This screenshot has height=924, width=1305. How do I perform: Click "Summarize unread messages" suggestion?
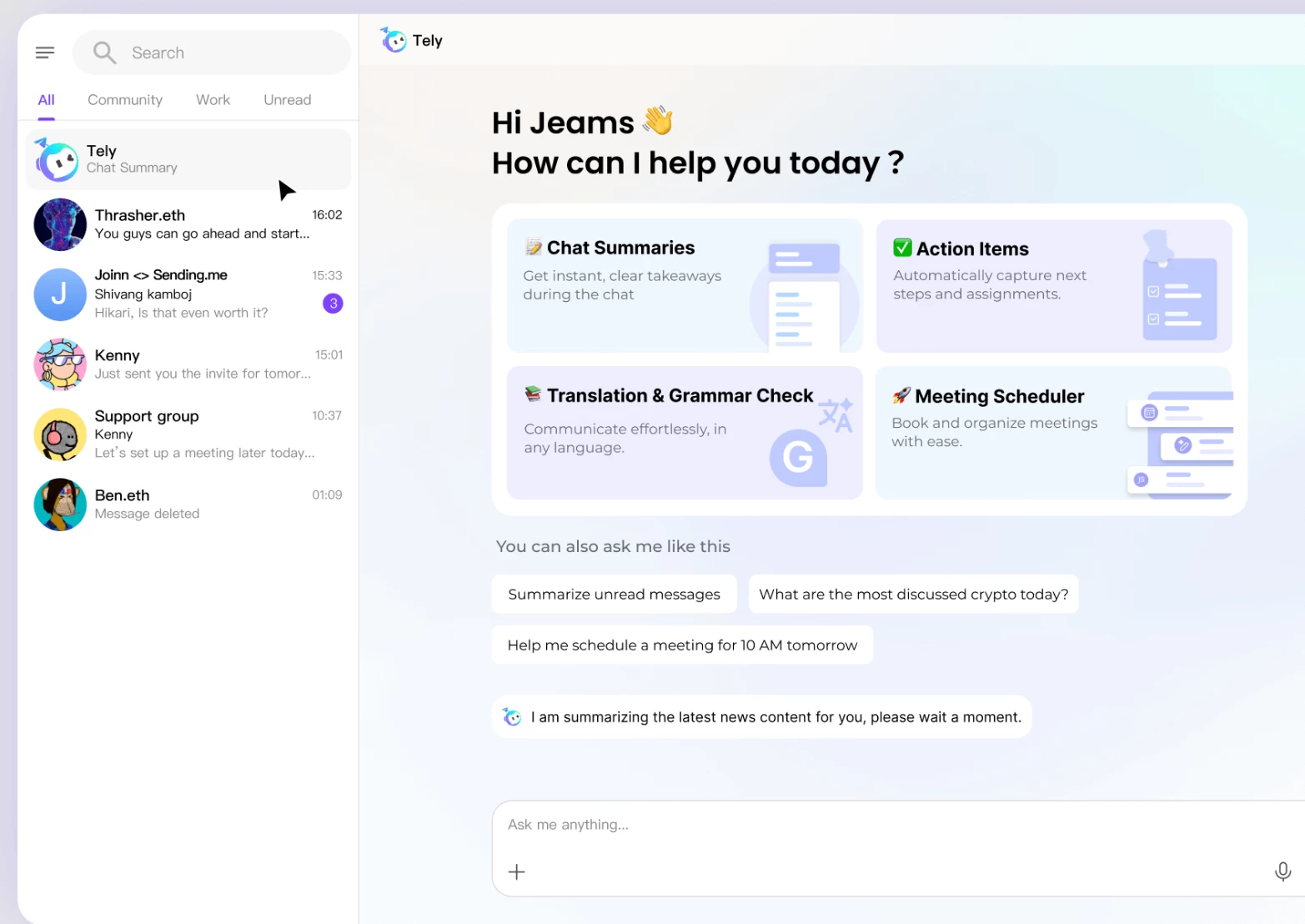pos(614,594)
